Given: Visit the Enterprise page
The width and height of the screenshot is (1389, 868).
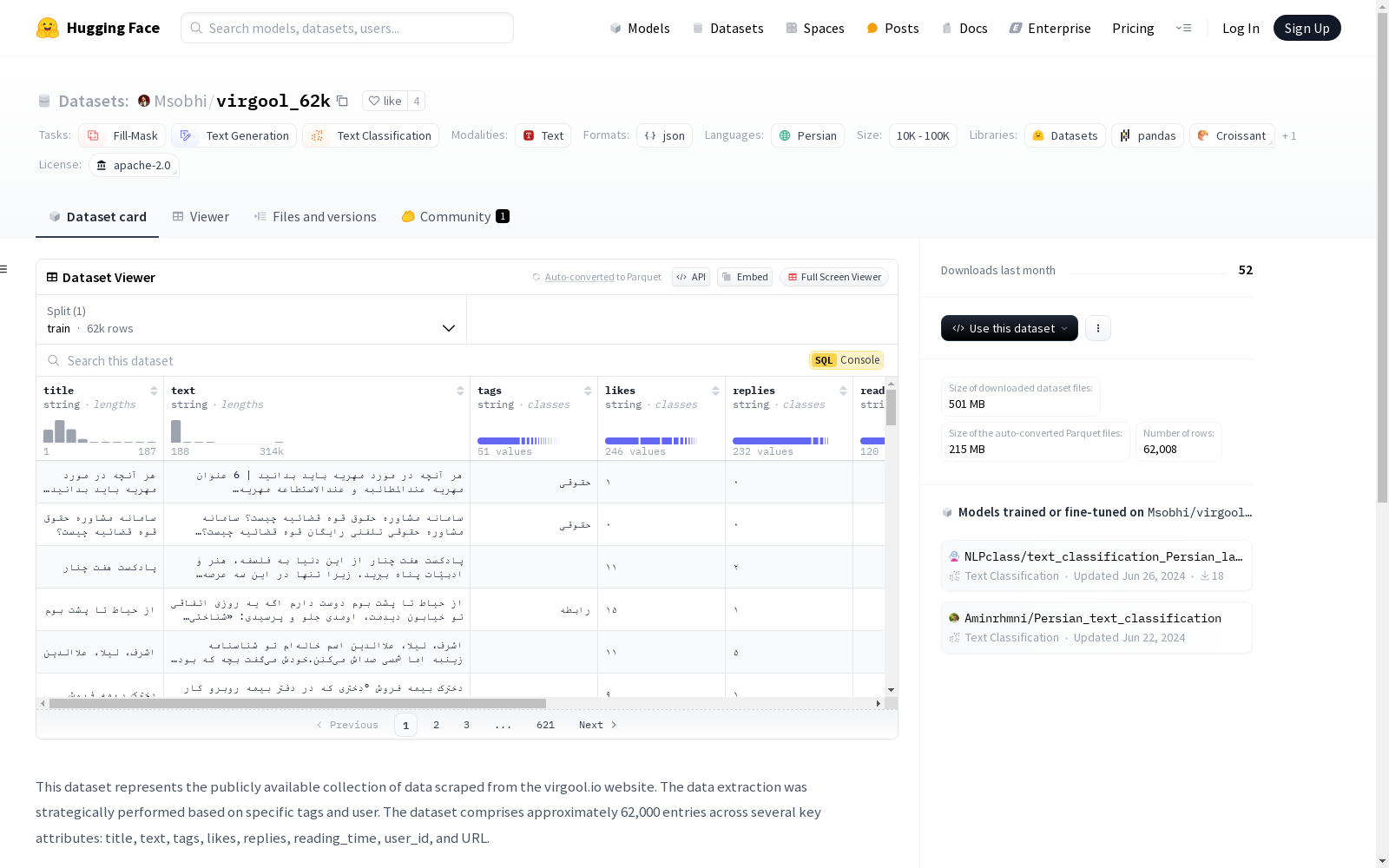Looking at the screenshot, I should [1050, 28].
